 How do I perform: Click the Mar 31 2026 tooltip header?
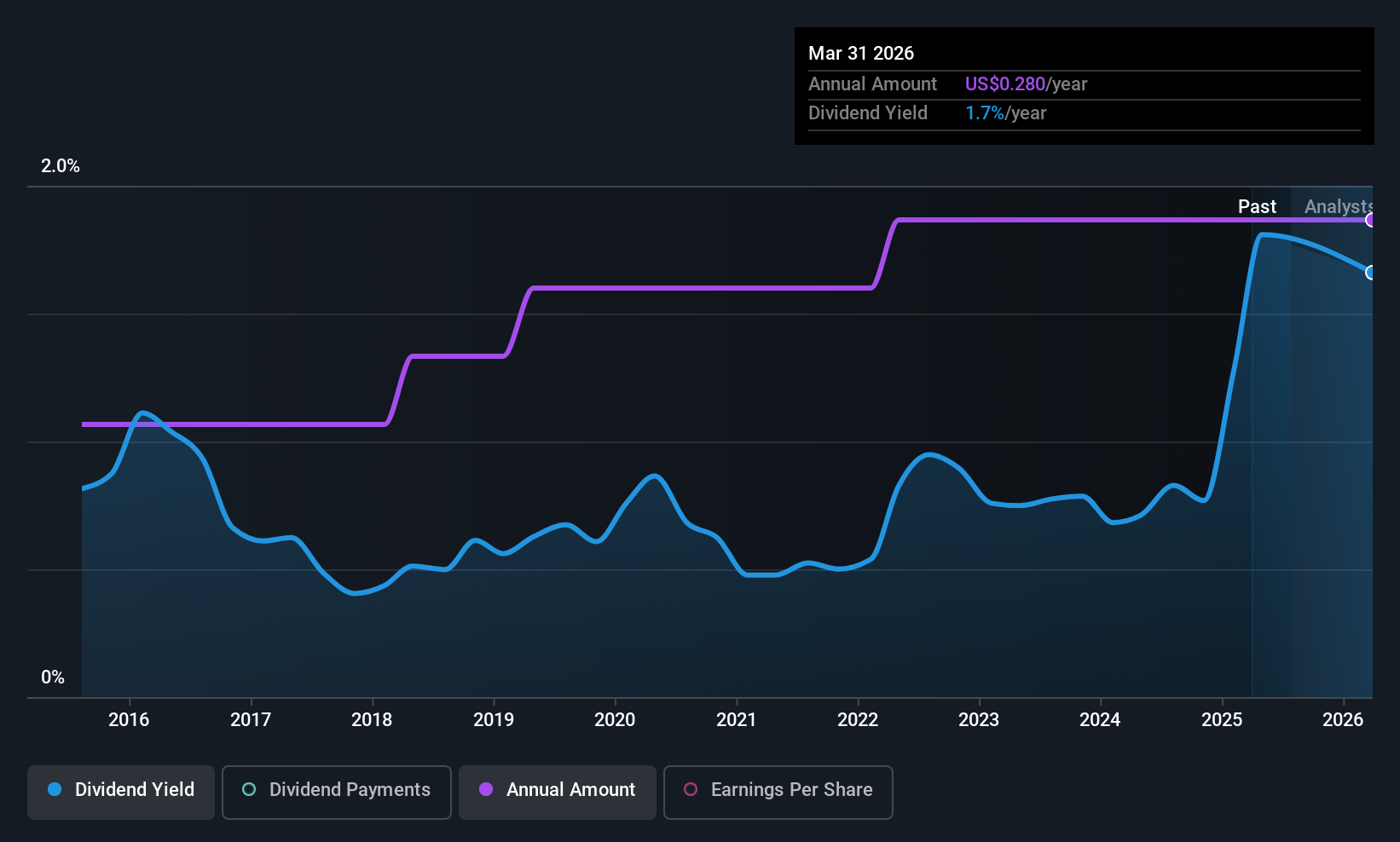point(861,53)
